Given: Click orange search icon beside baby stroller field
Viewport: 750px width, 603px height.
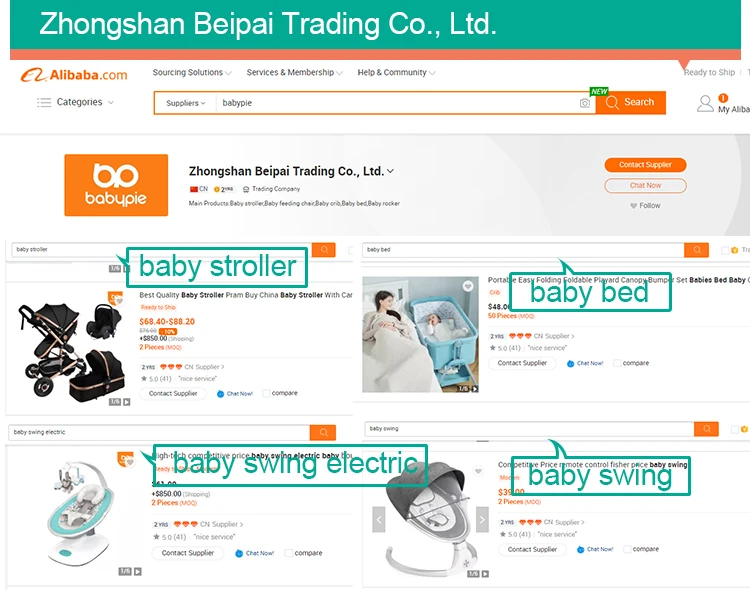Looking at the screenshot, I should coord(324,250).
